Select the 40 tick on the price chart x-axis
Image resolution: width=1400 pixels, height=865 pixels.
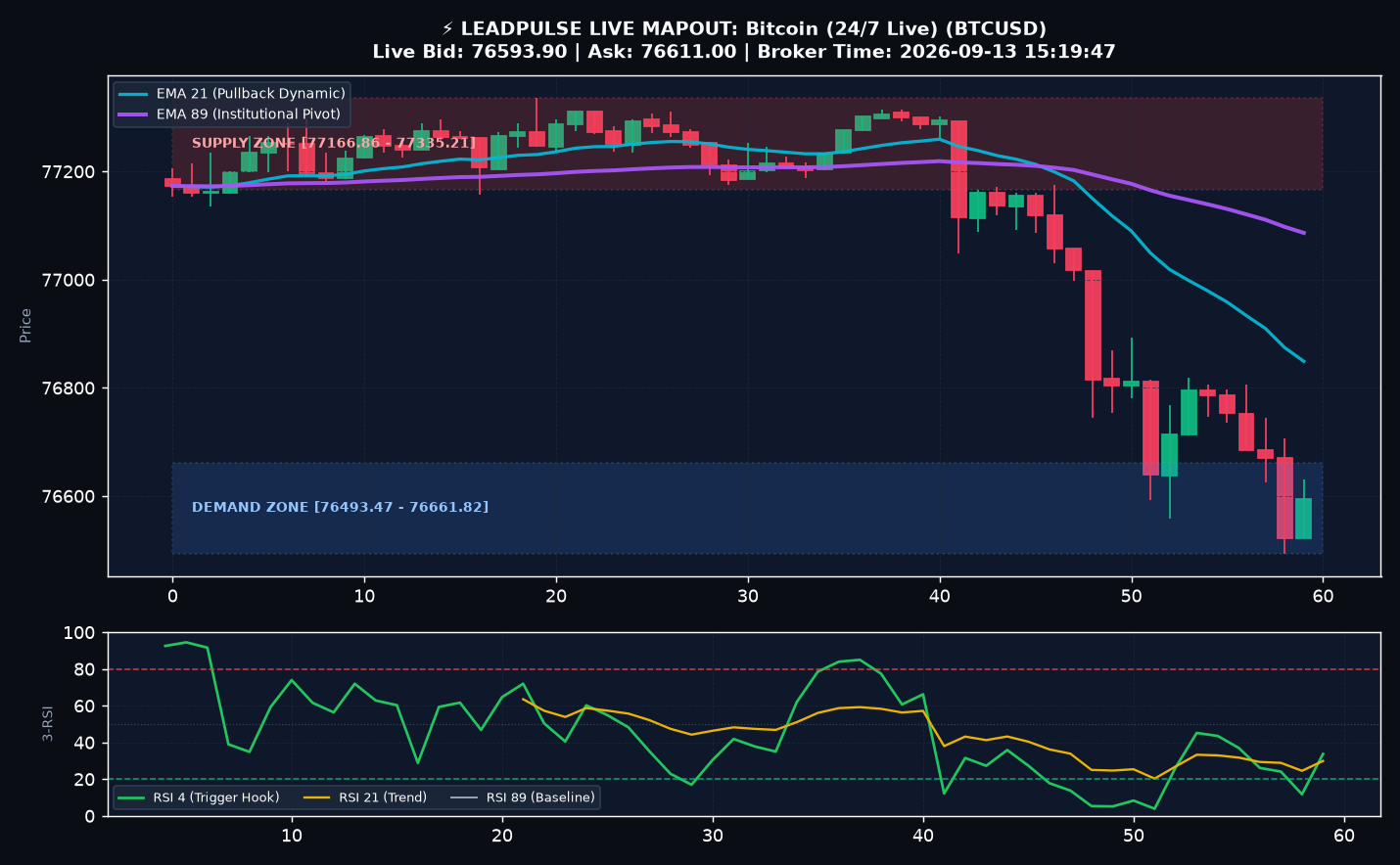(x=940, y=596)
